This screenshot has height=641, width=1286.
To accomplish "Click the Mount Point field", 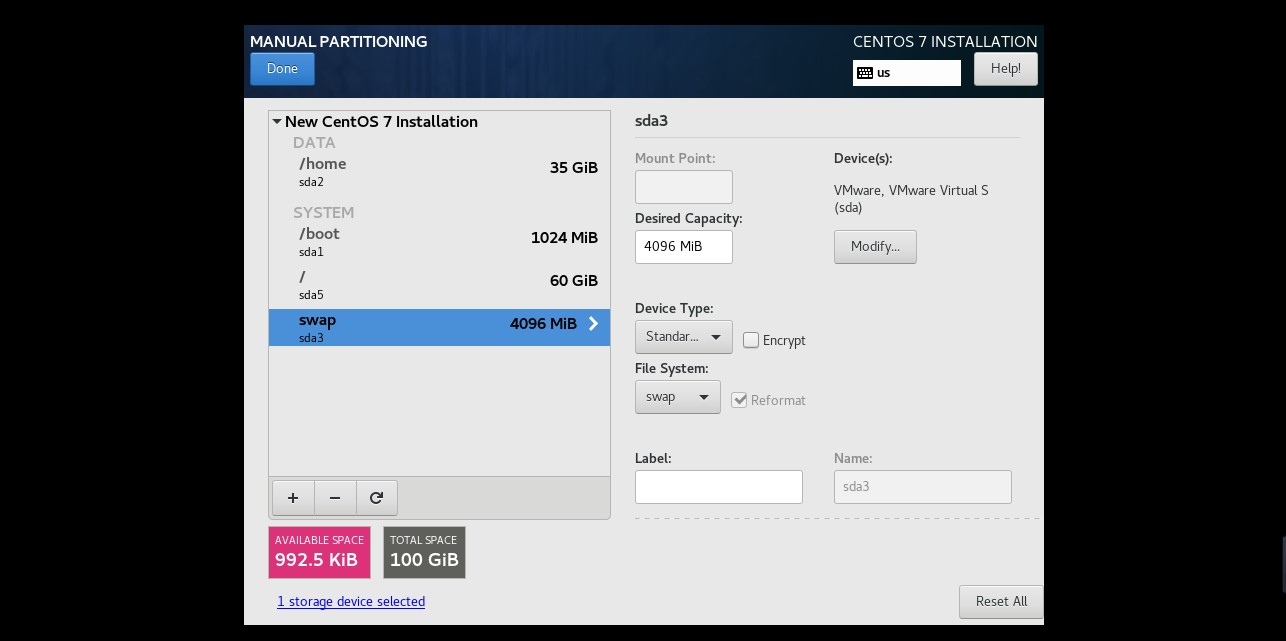I will [x=684, y=187].
